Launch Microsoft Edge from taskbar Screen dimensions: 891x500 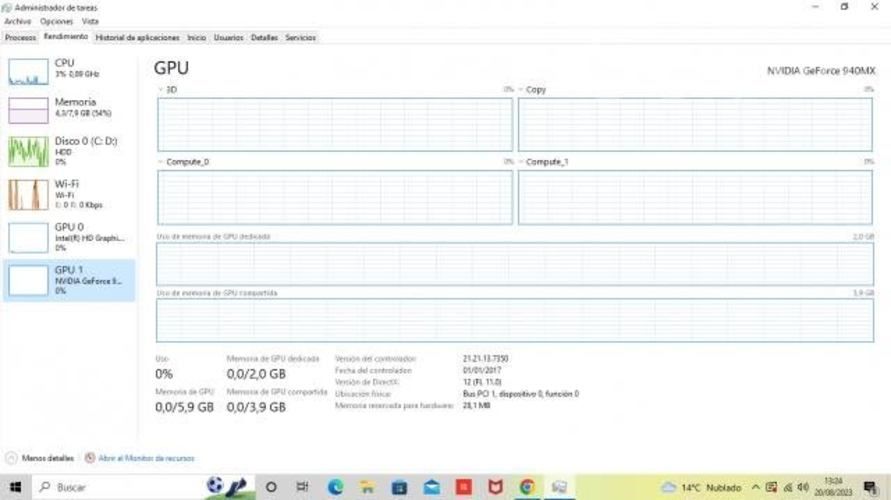pyautogui.click(x=335, y=487)
